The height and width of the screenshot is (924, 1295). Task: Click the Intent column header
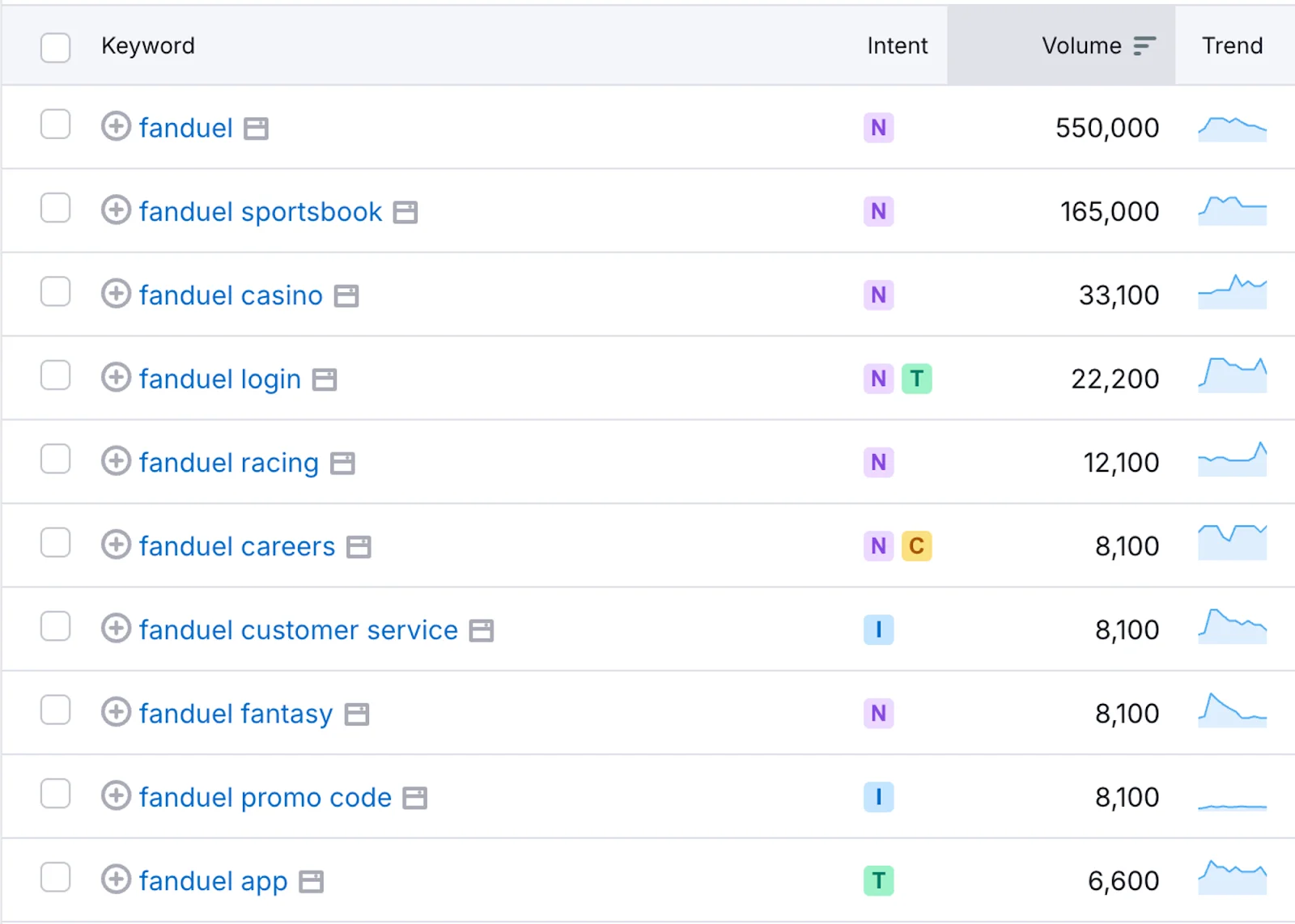897,46
